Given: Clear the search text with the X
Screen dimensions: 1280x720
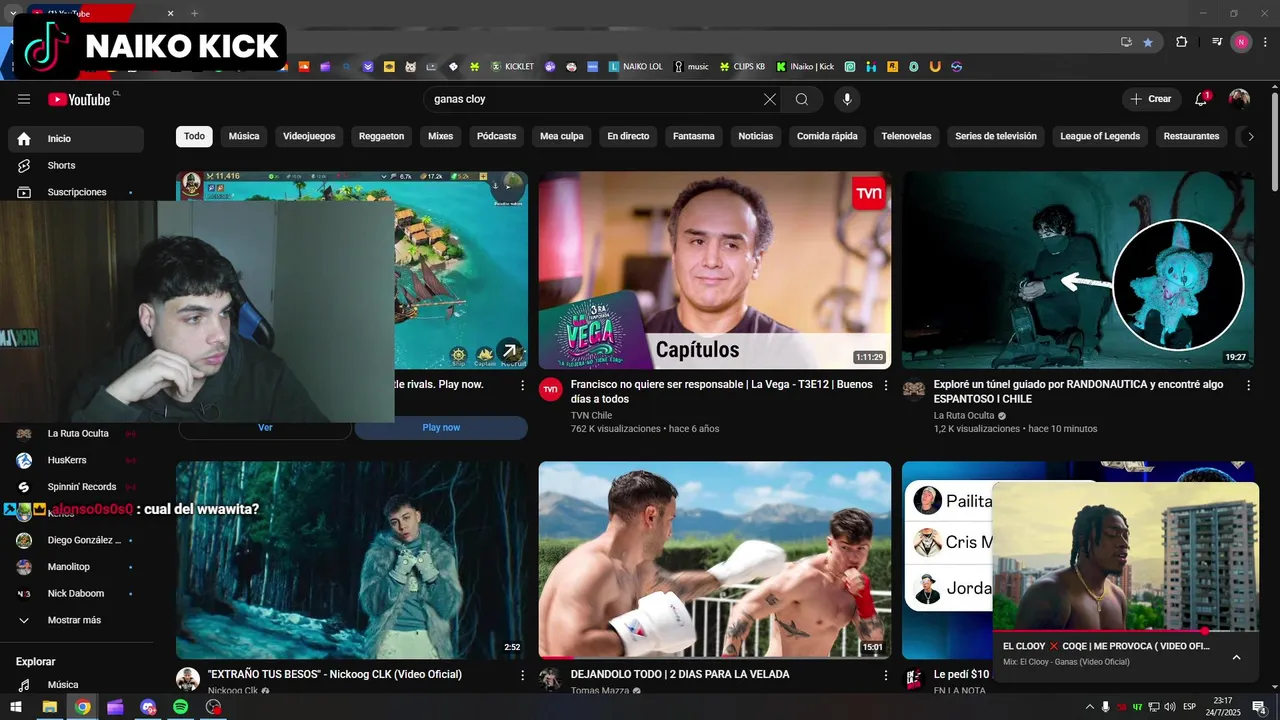Looking at the screenshot, I should (x=769, y=99).
